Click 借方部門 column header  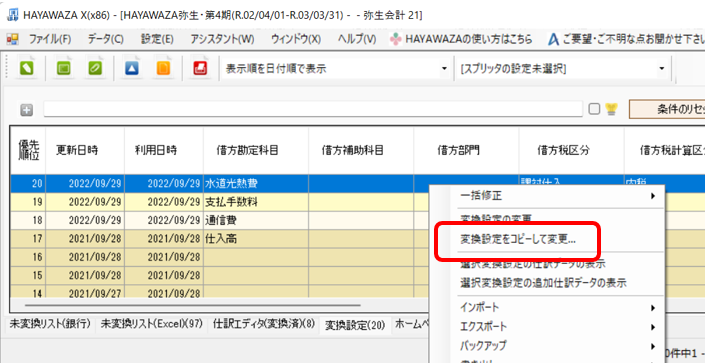tap(466, 150)
